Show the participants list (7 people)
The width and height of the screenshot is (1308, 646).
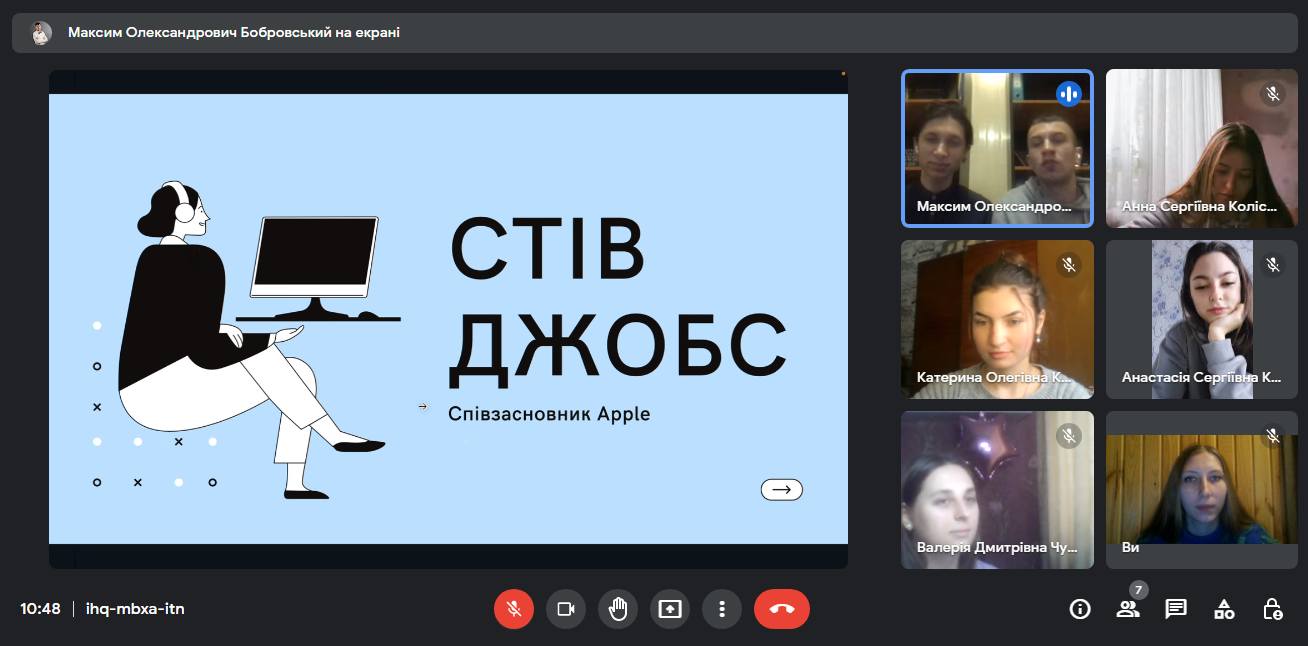pyautogui.click(x=1128, y=609)
